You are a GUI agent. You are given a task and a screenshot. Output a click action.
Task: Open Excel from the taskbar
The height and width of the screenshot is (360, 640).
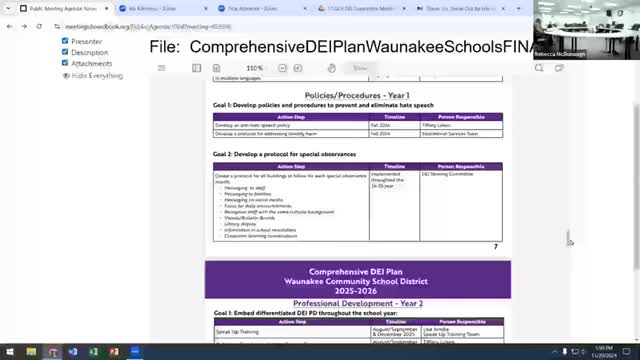pyautogui.click(x=93, y=351)
